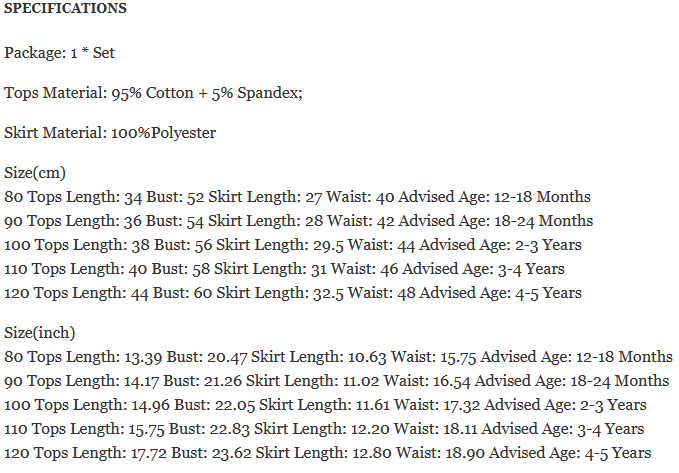The height and width of the screenshot is (473, 679).
Task: Click the 'Size(cm)' label
Action: tap(35, 173)
